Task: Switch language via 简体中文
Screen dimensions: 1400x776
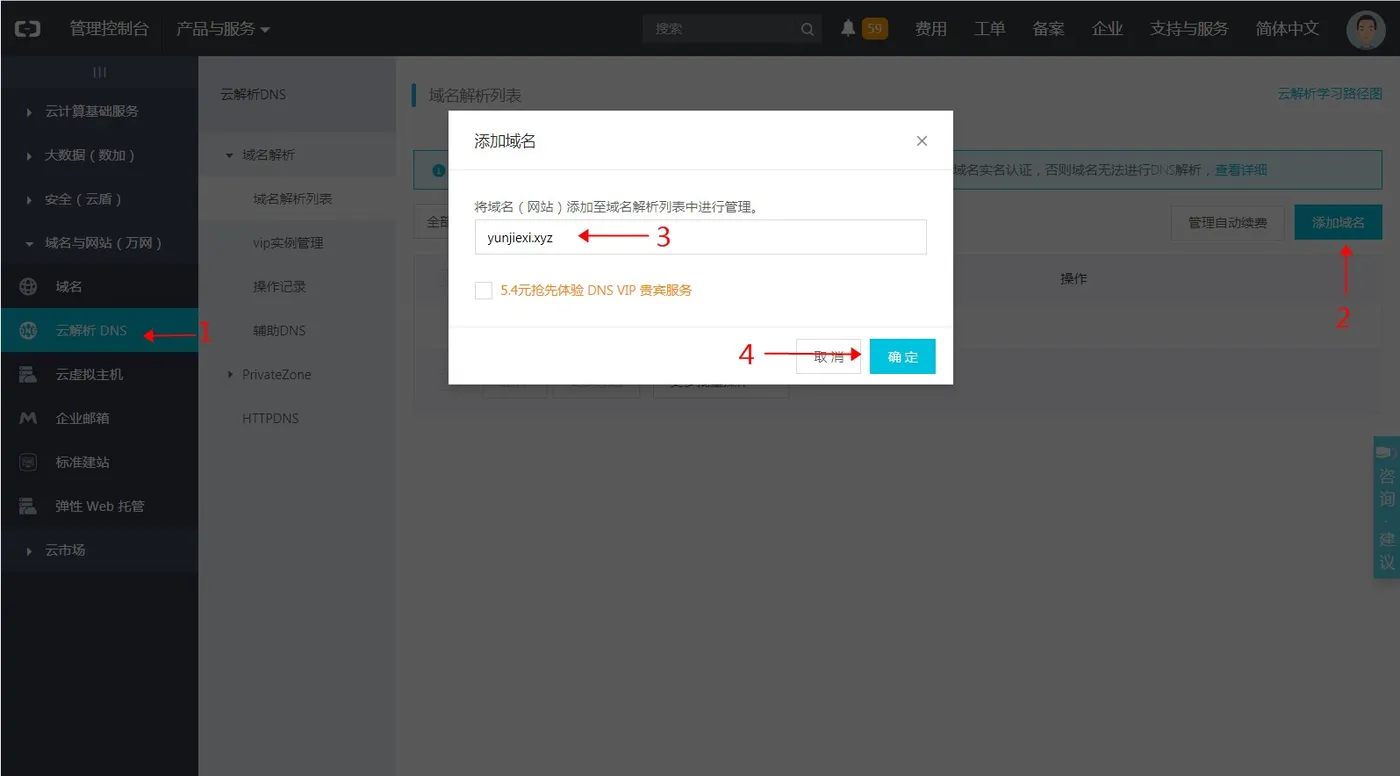Action: [x=1288, y=29]
